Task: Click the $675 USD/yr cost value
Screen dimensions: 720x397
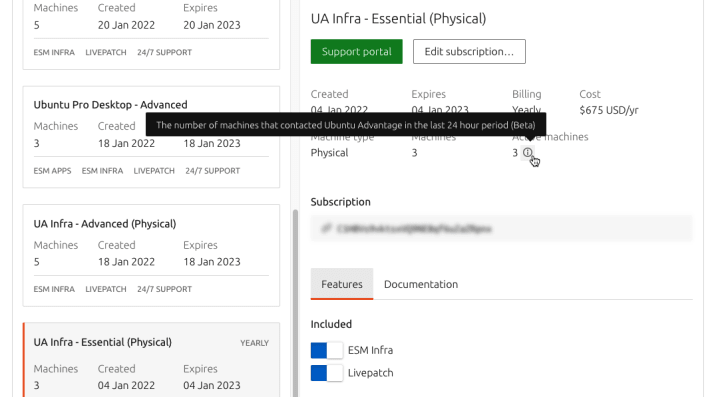Action: click(609, 110)
